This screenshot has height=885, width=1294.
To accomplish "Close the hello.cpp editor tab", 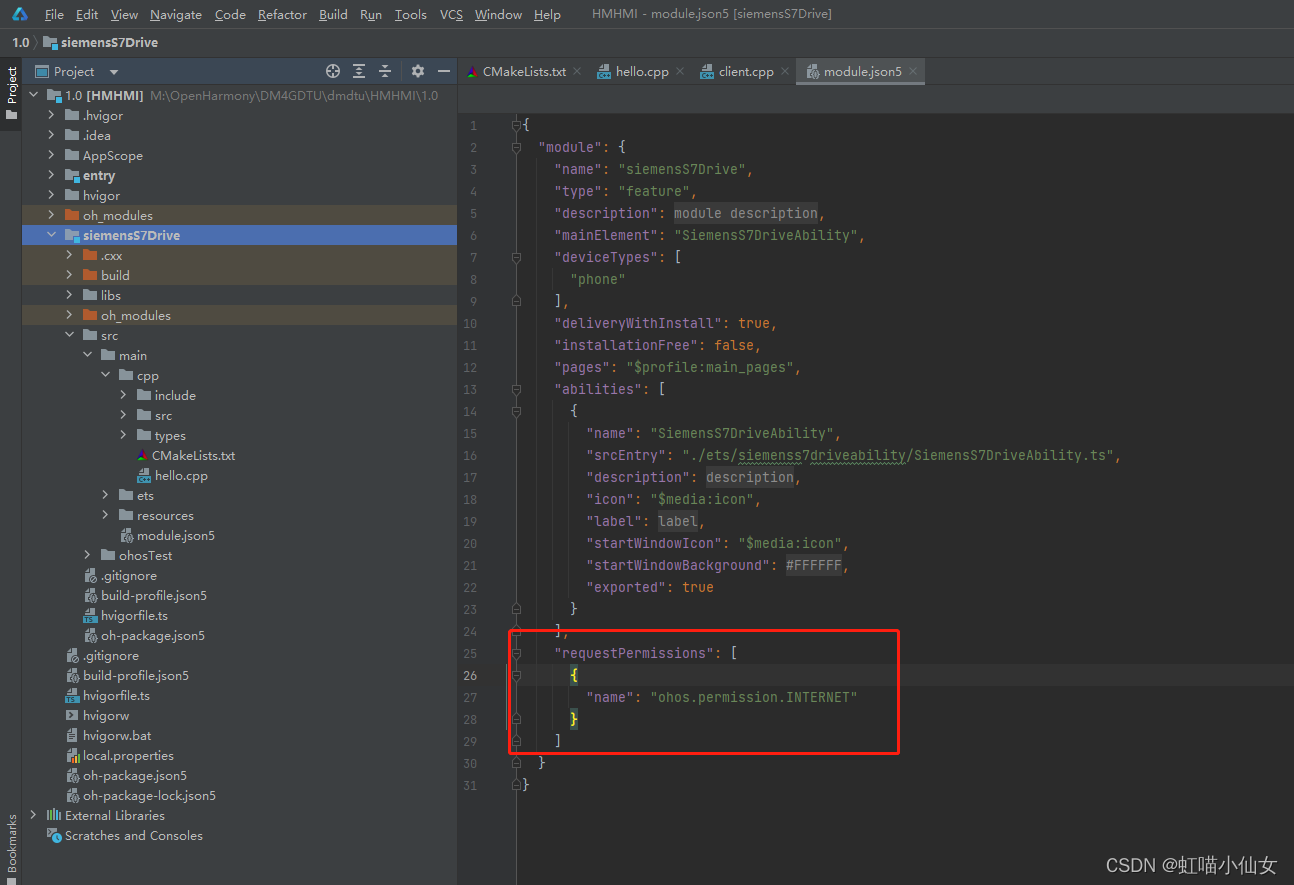I will (679, 71).
